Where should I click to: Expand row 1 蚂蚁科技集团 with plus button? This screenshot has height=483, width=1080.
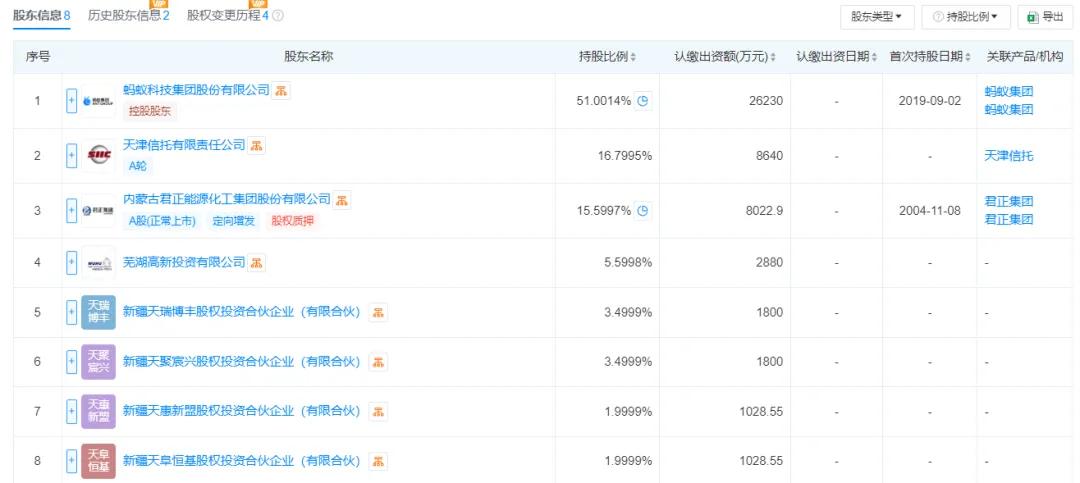(72, 101)
